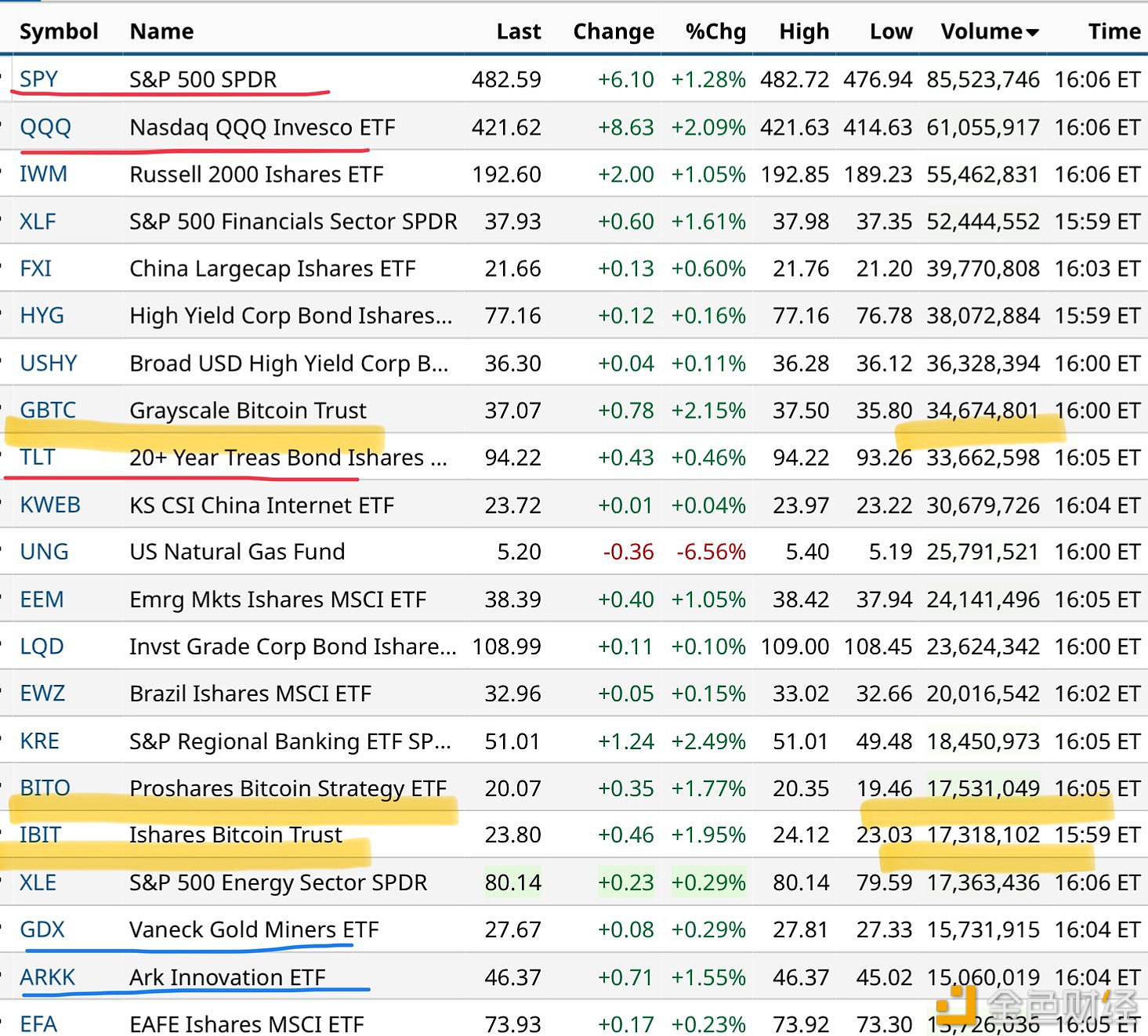
Task: Sort by the Name column header
Action: 161,31
